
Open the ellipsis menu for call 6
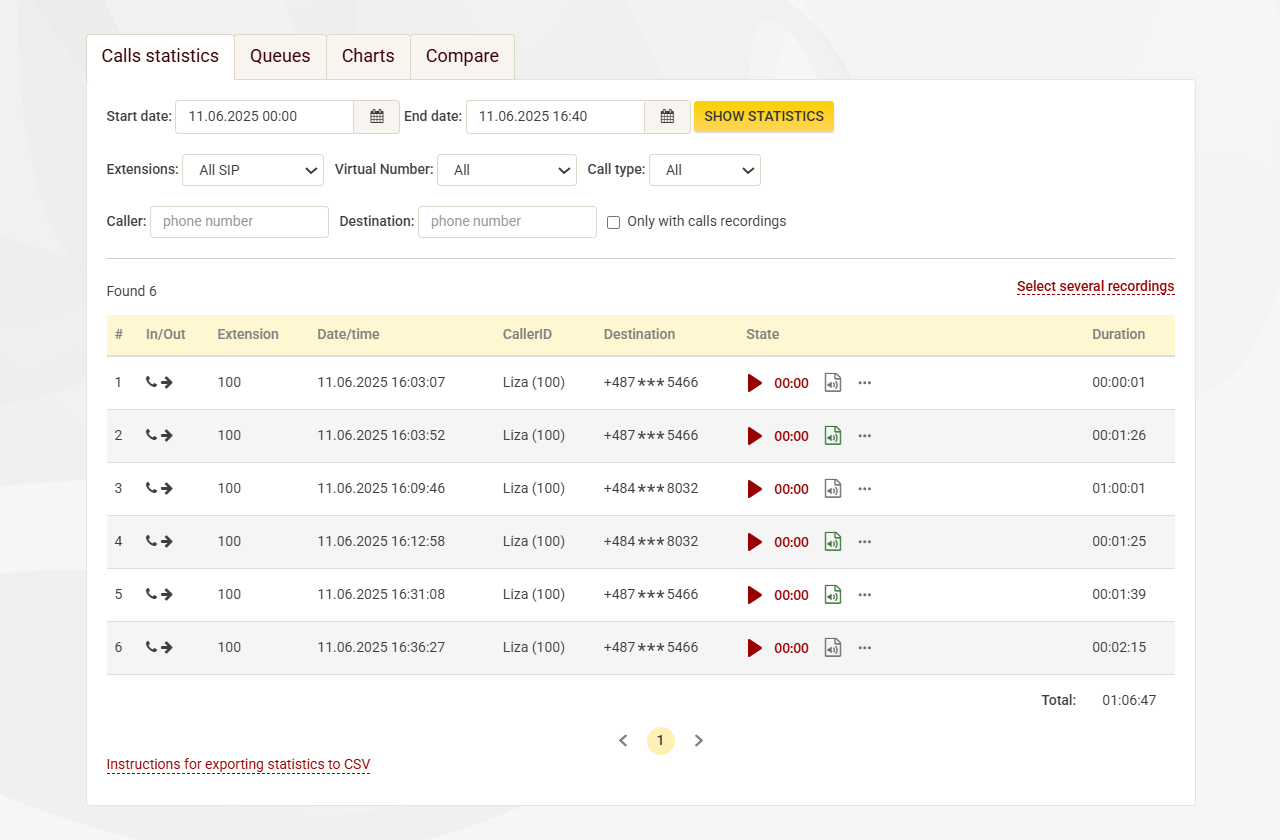click(864, 647)
